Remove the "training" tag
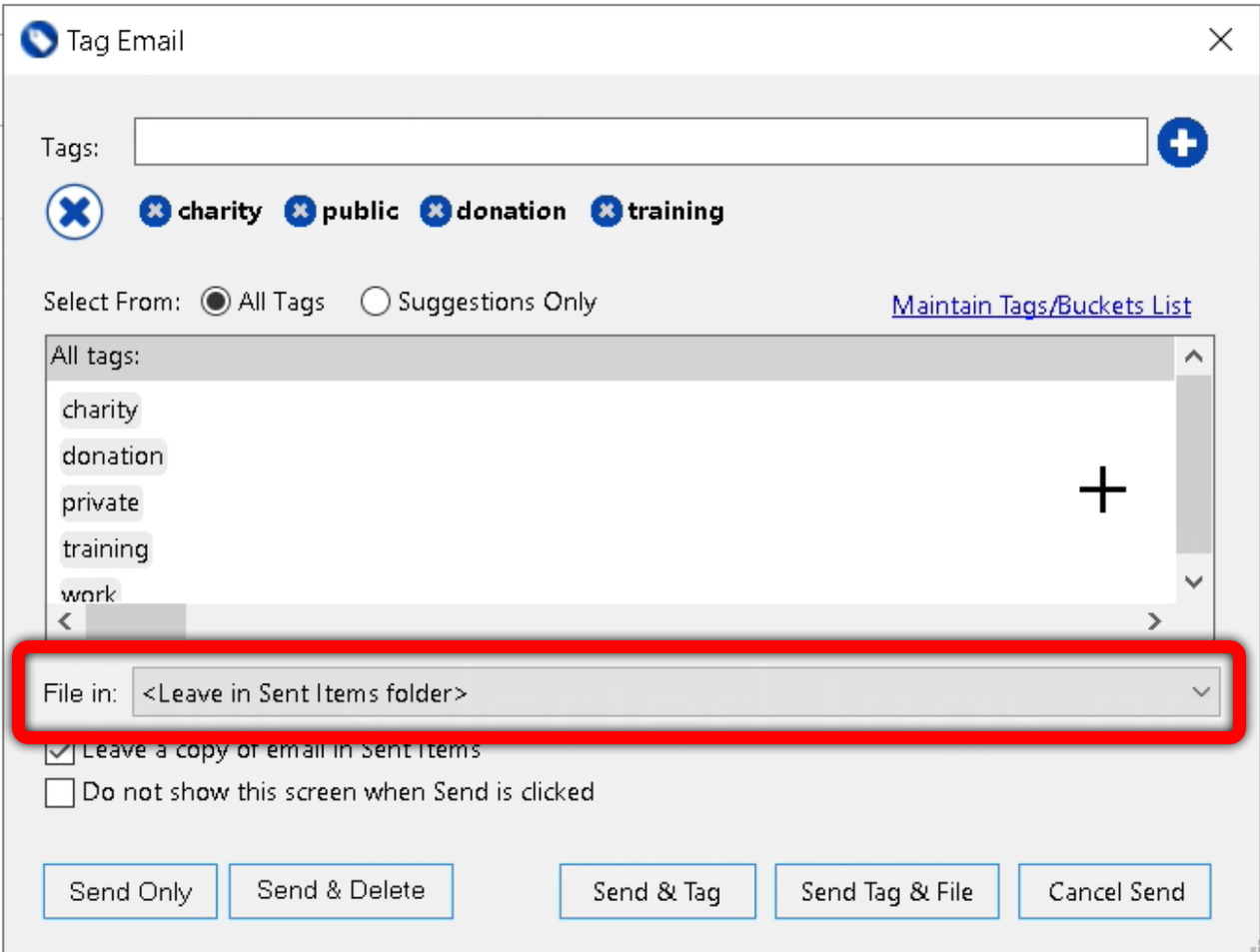The height and width of the screenshot is (952, 1260). tap(610, 211)
